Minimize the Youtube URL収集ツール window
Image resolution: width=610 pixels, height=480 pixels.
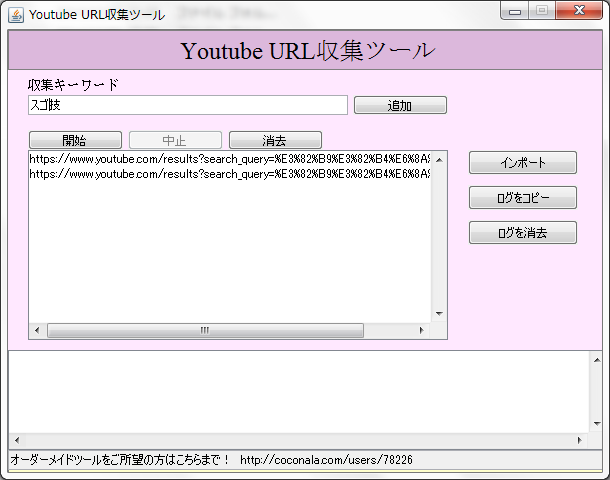(515, 11)
